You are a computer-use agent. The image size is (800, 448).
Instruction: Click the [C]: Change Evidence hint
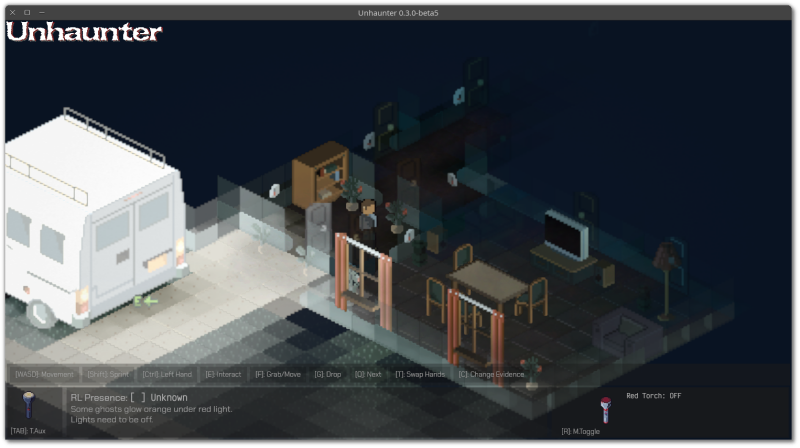coord(491,375)
